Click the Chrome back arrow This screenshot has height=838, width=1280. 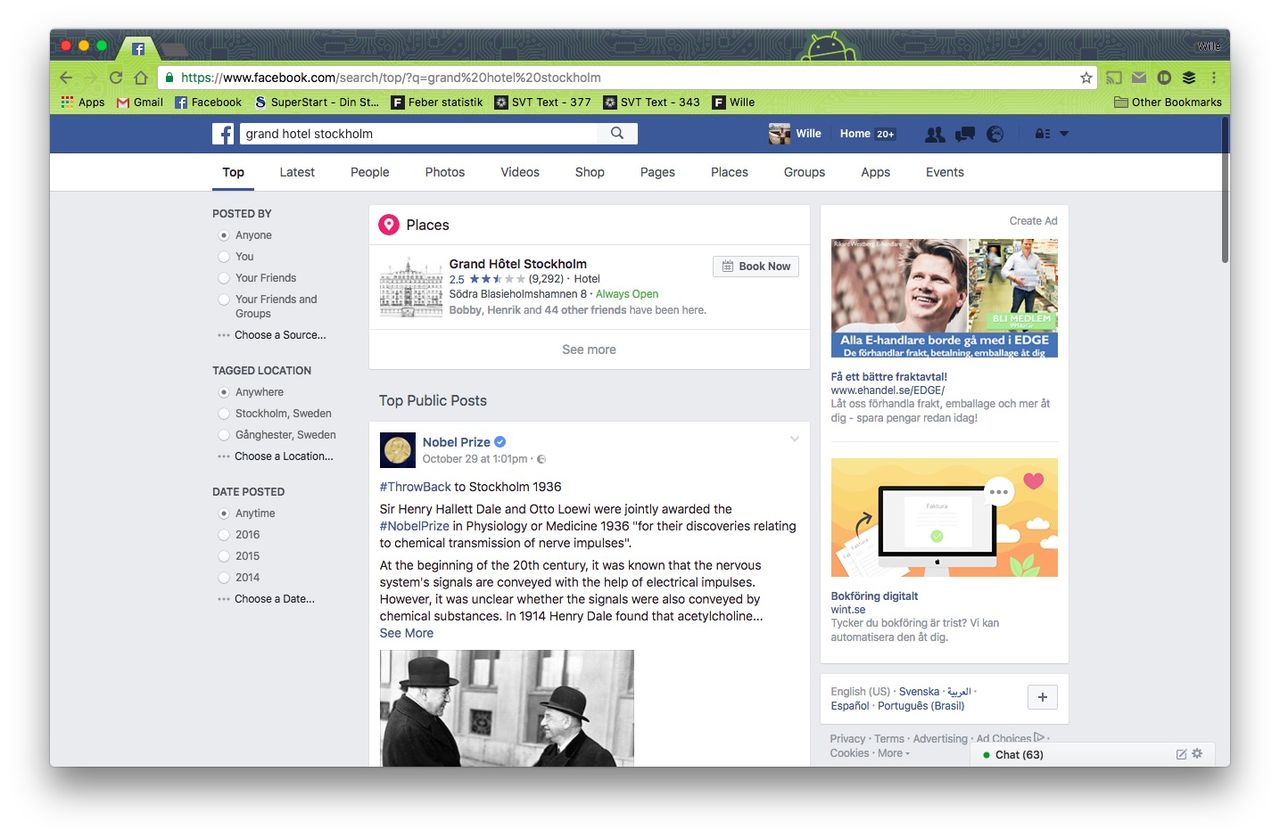(x=66, y=77)
